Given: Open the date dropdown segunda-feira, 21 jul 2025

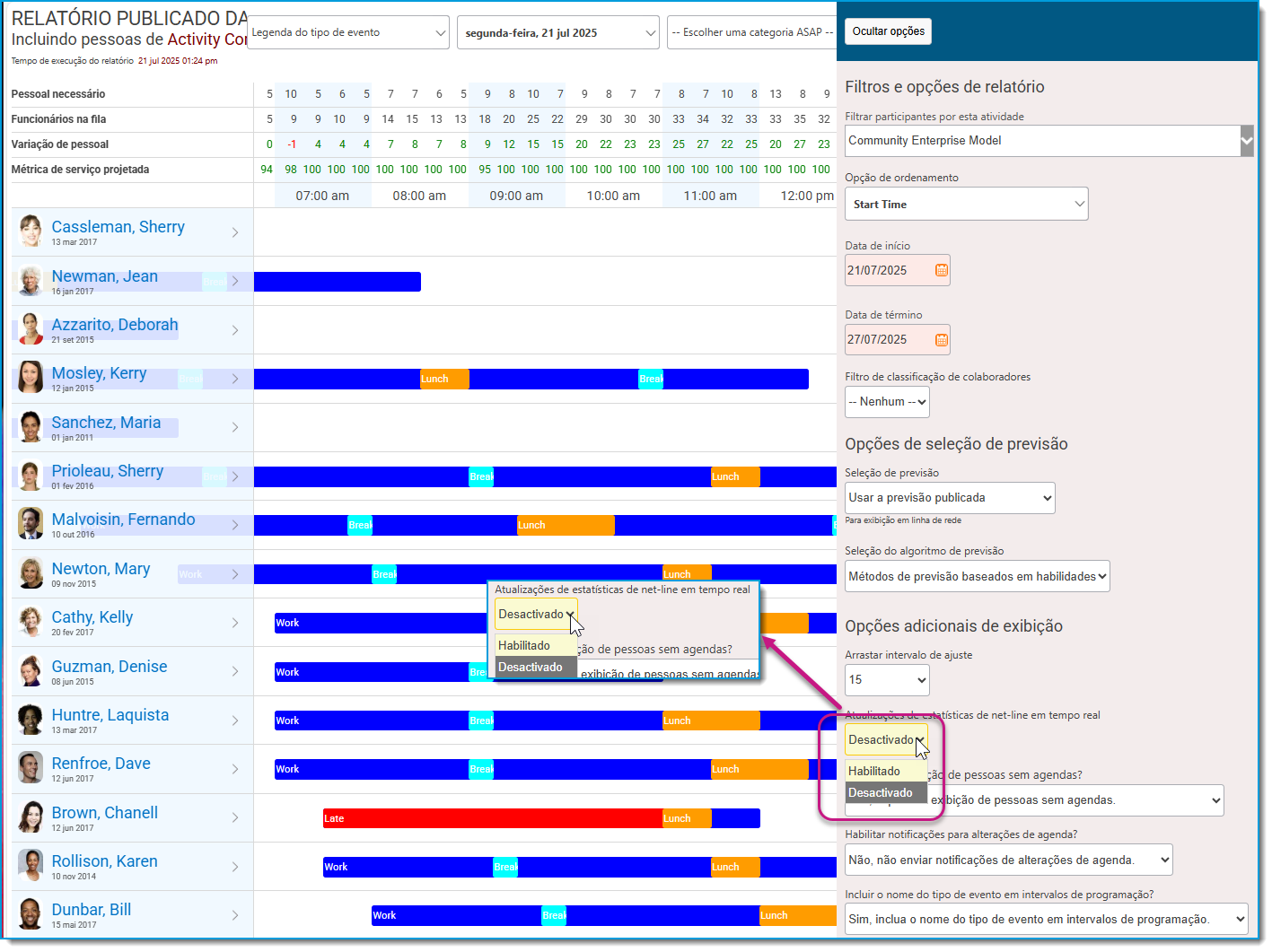Looking at the screenshot, I should (558, 32).
